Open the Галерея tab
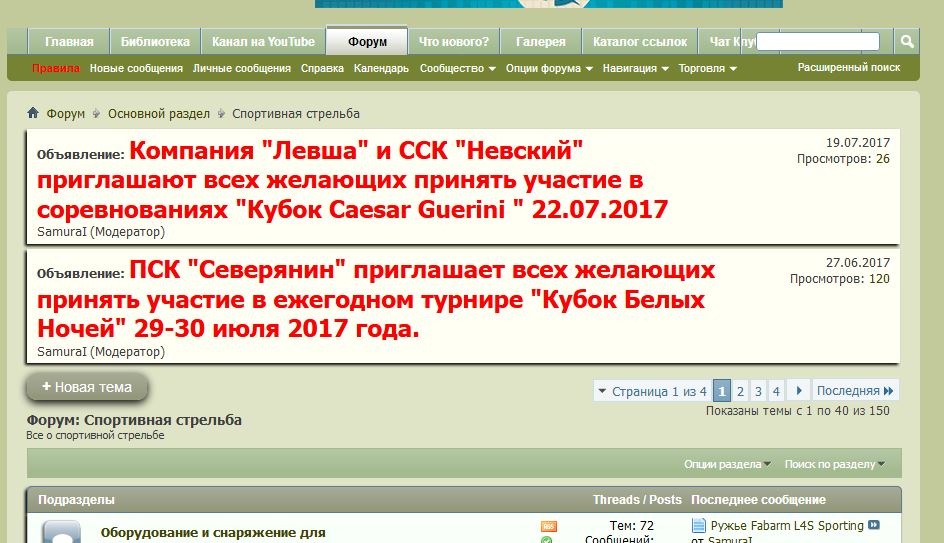This screenshot has width=944, height=543. pyautogui.click(x=541, y=42)
